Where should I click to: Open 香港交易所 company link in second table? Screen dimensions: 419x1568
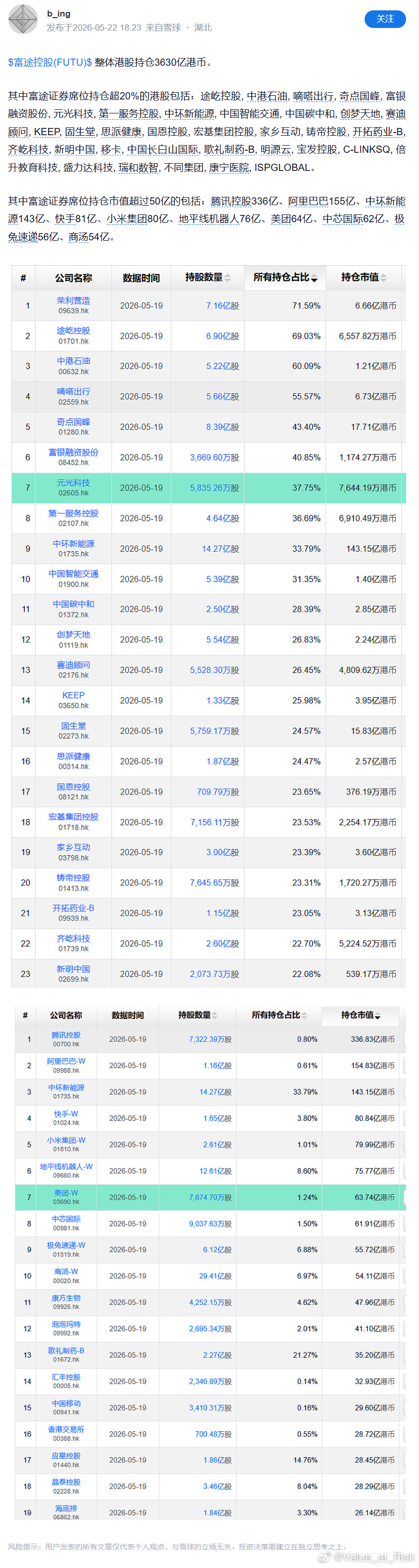click(66, 1429)
